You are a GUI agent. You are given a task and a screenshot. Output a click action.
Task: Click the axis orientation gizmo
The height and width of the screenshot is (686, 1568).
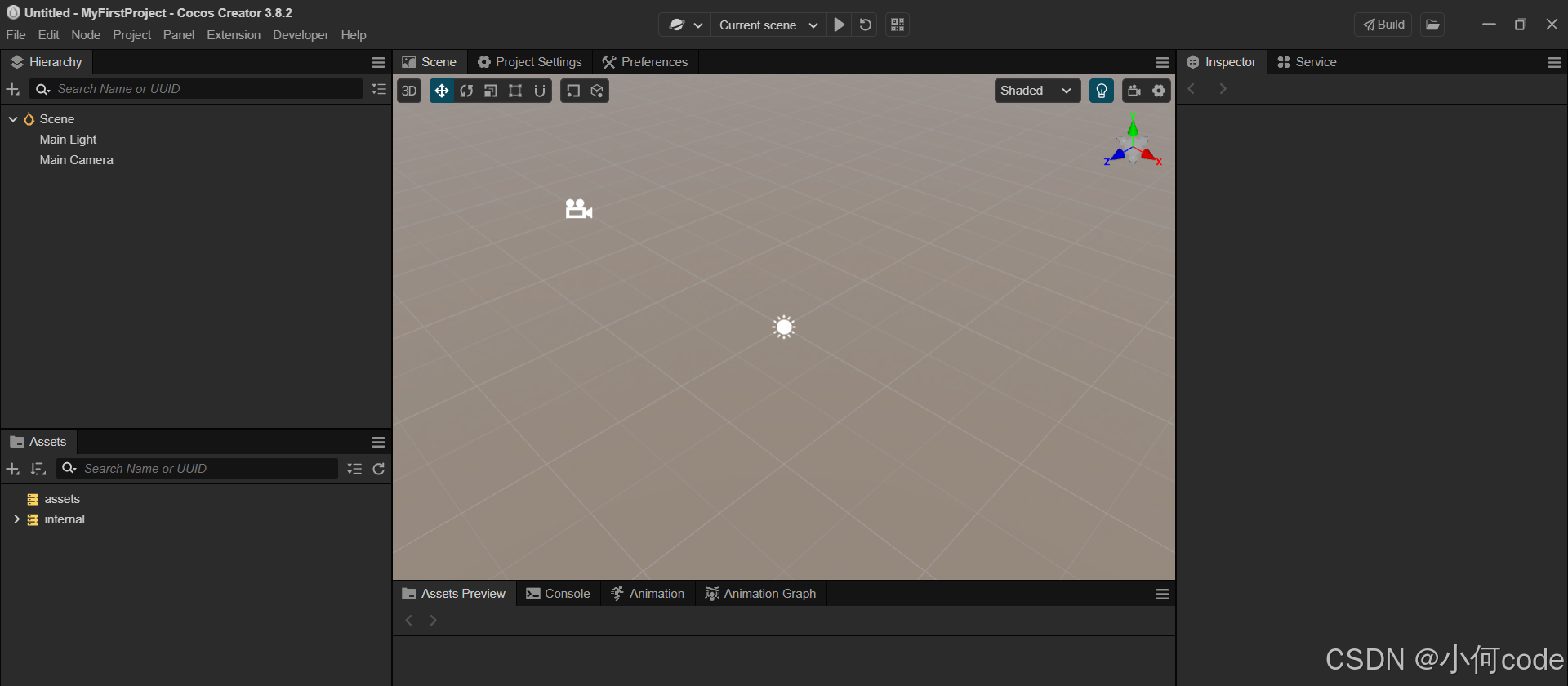[x=1133, y=140]
